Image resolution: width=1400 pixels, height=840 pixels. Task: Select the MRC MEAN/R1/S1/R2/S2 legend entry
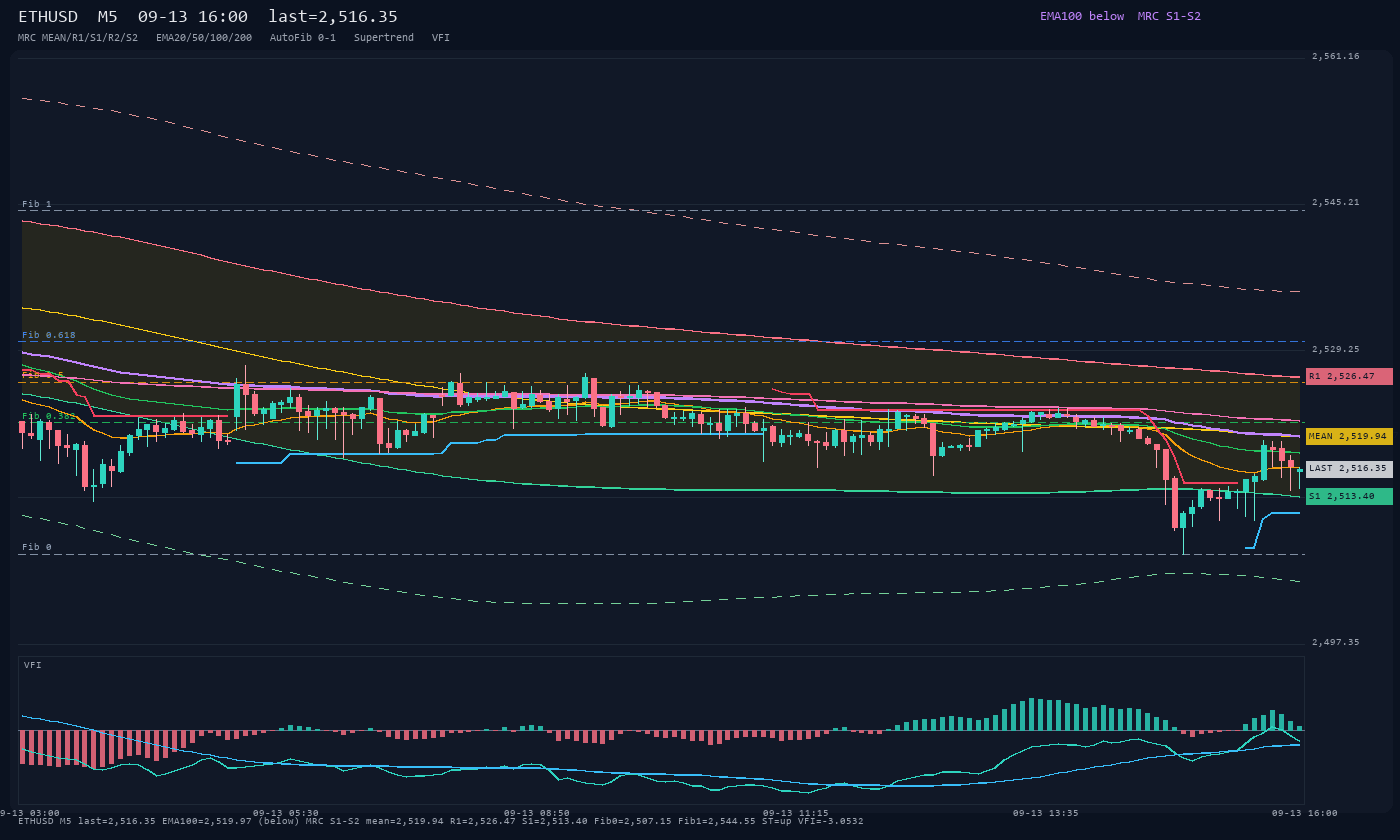point(78,37)
